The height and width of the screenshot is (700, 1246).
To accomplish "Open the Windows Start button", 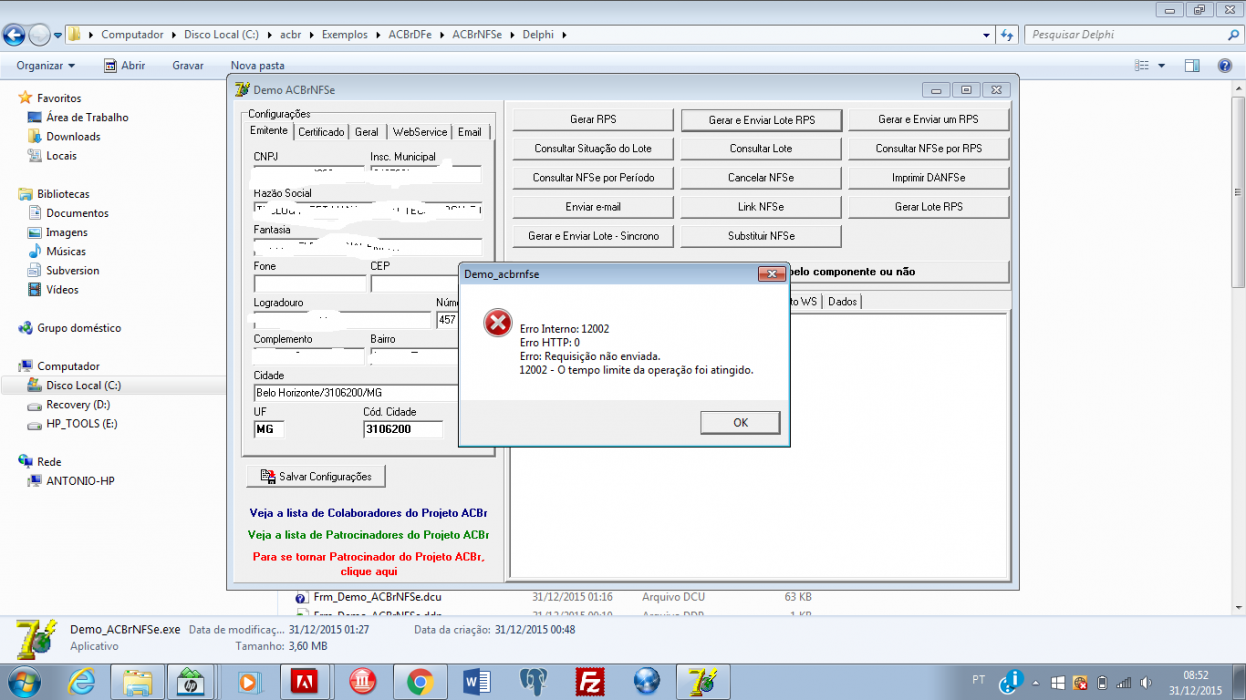I will coord(23,681).
